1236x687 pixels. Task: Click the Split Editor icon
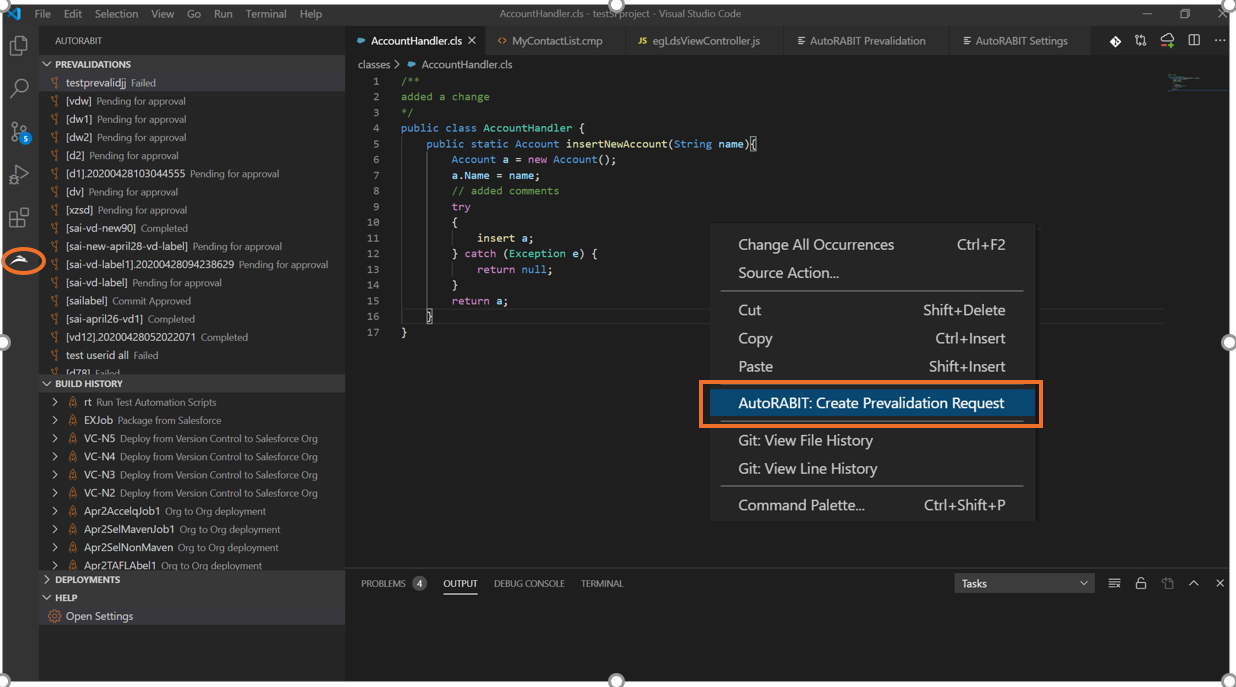click(1192, 40)
